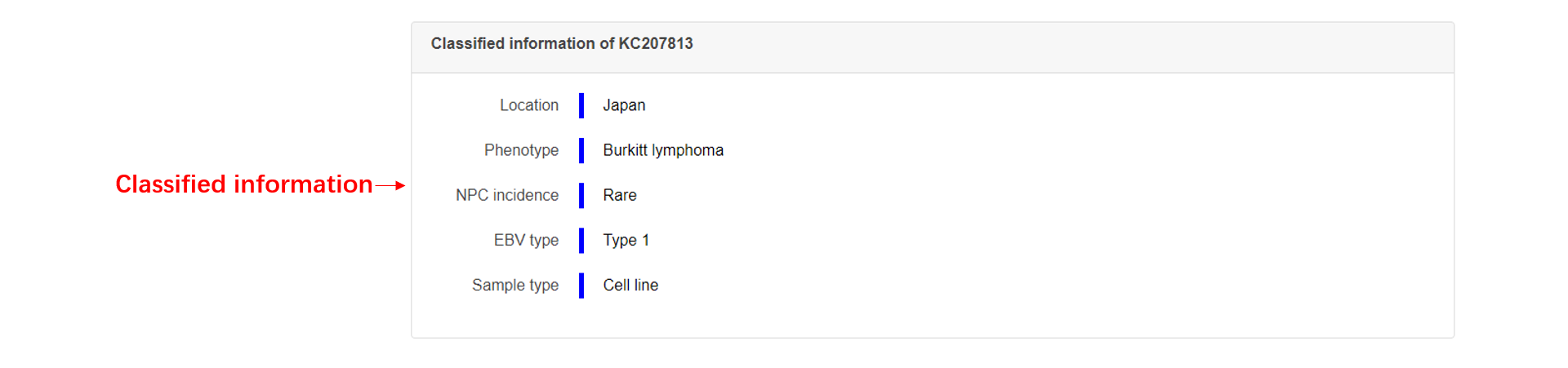The height and width of the screenshot is (368, 1568).
Task: Click the blue bar beside Location
Action: [581, 105]
